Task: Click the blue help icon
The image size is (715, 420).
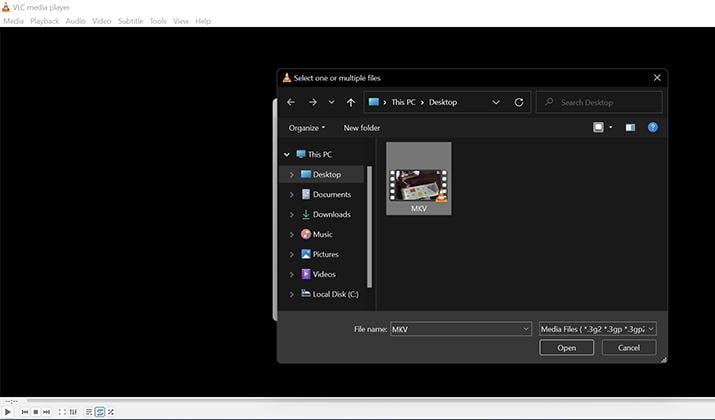Action: click(653, 128)
